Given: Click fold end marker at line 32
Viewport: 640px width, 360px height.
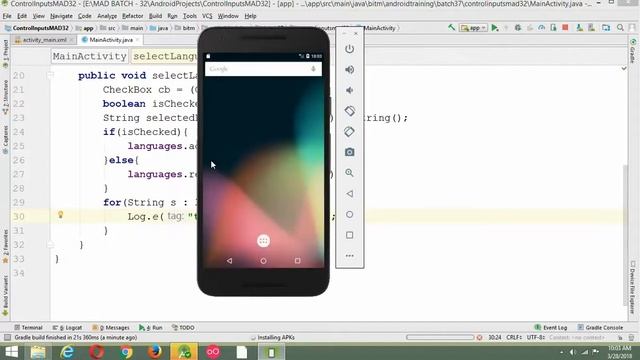Looking at the screenshot, I should pos(51,244).
